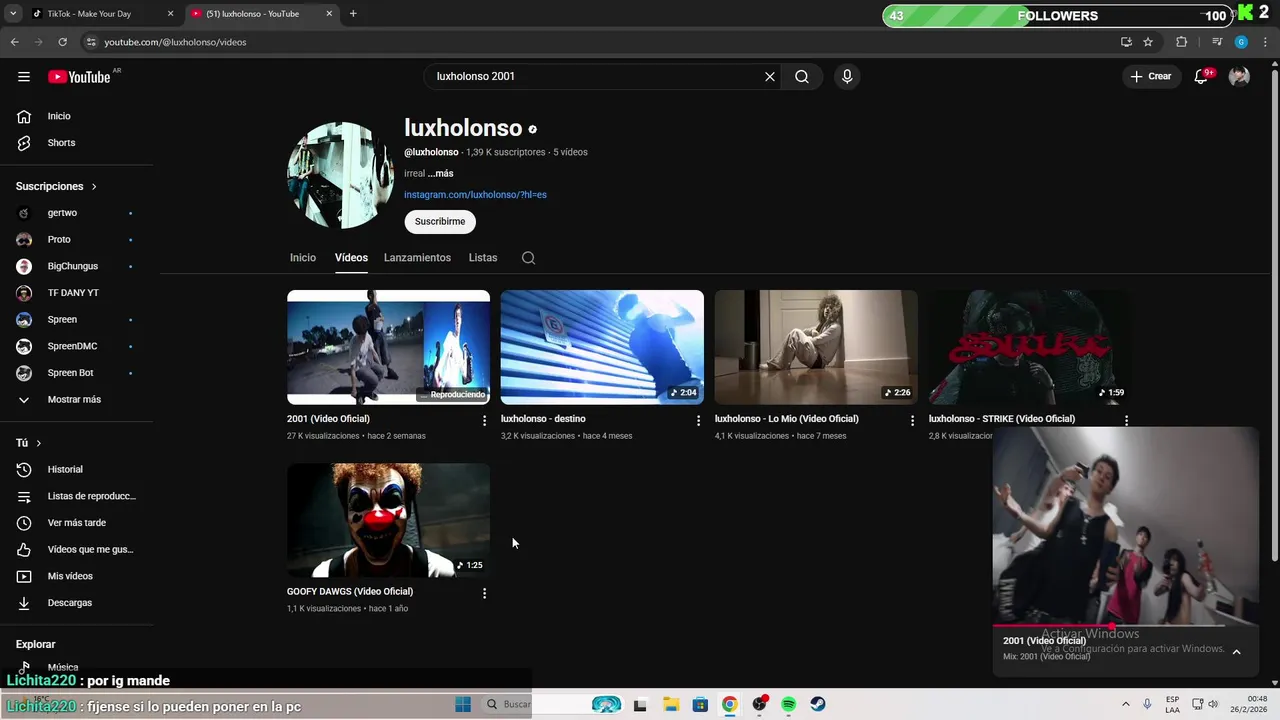Open options for luxholonso - destino
1280x720 pixels.
pos(698,421)
